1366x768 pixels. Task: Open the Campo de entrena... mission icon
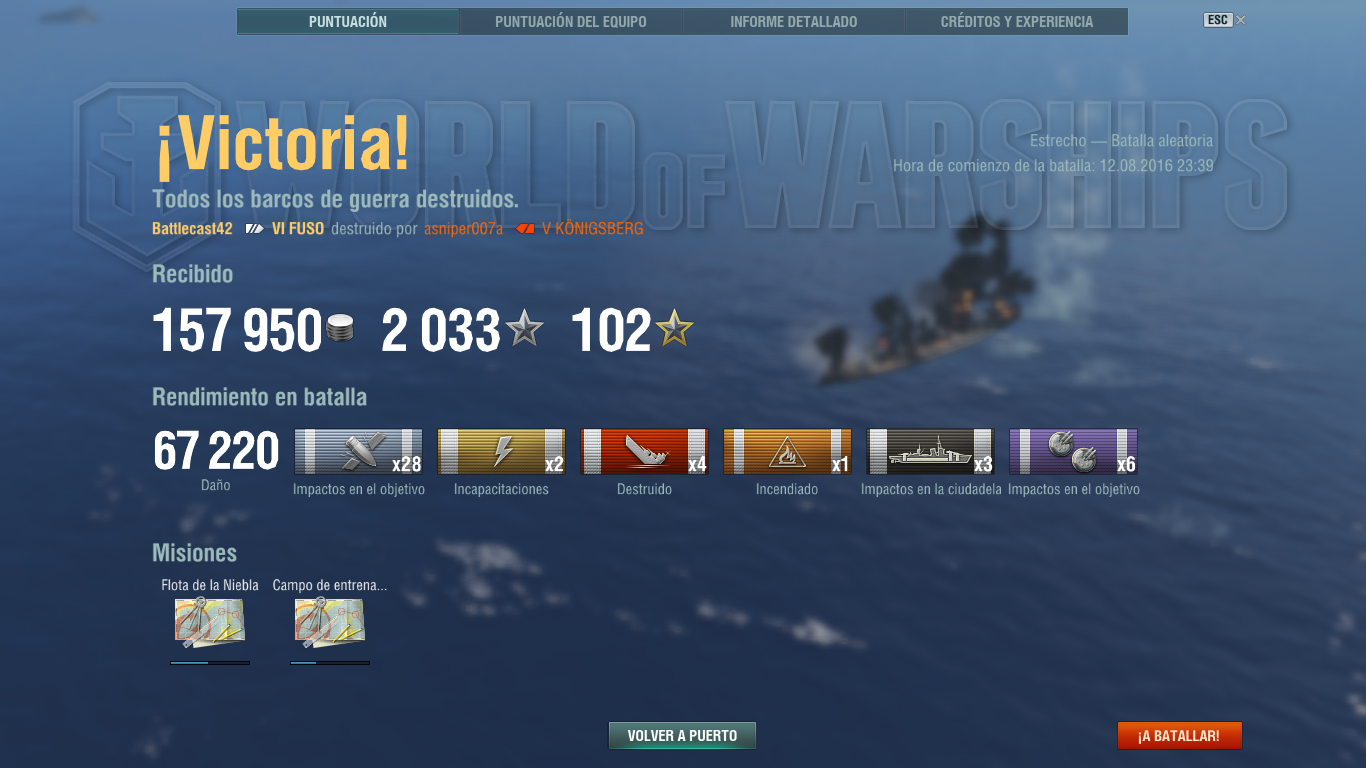[330, 622]
